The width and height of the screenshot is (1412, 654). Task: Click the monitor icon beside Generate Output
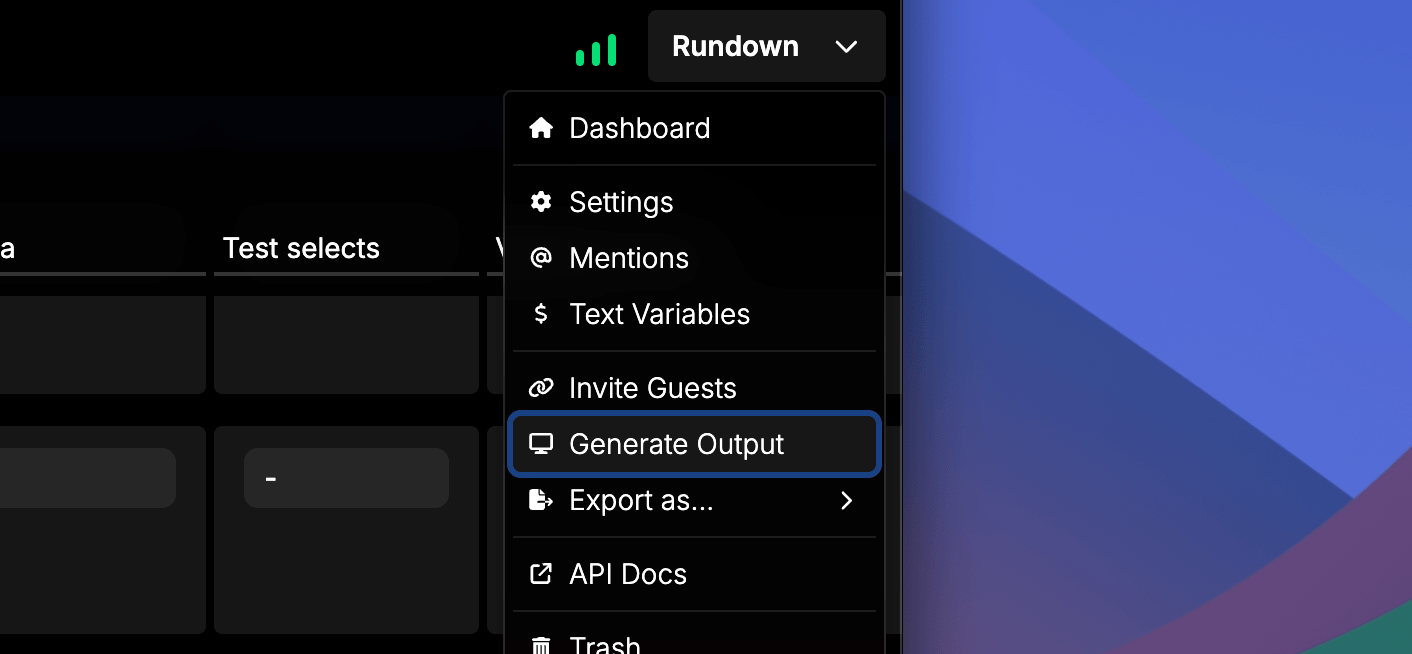pyautogui.click(x=541, y=444)
